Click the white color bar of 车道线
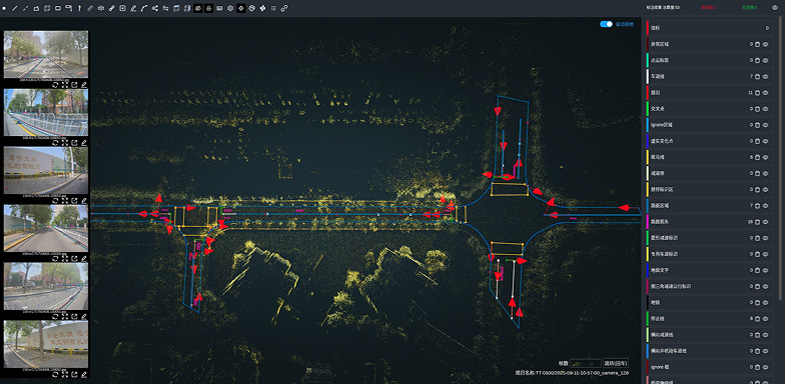This screenshot has width=785, height=384. coord(647,76)
